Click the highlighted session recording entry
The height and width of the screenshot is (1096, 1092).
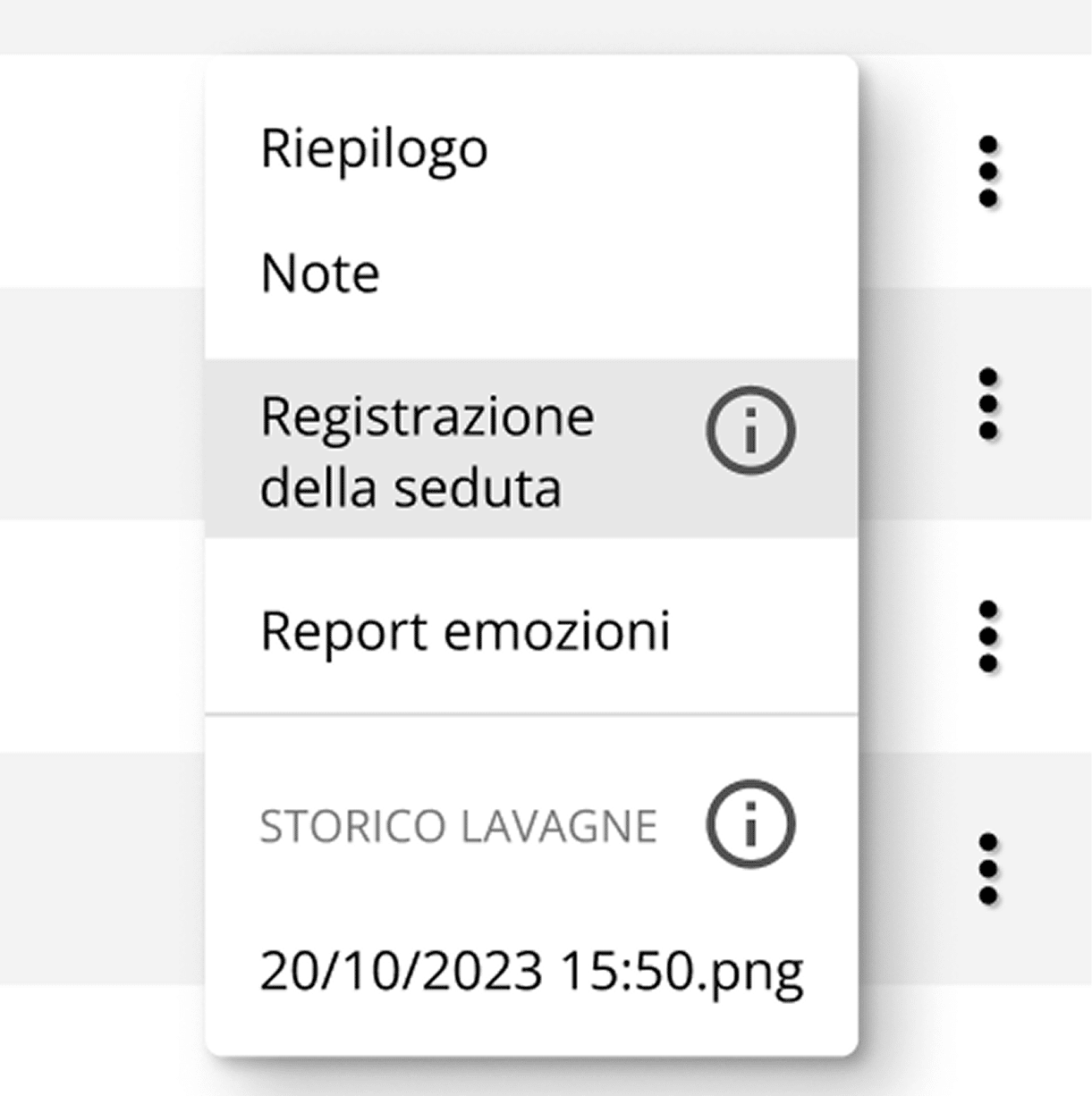tap(427, 451)
